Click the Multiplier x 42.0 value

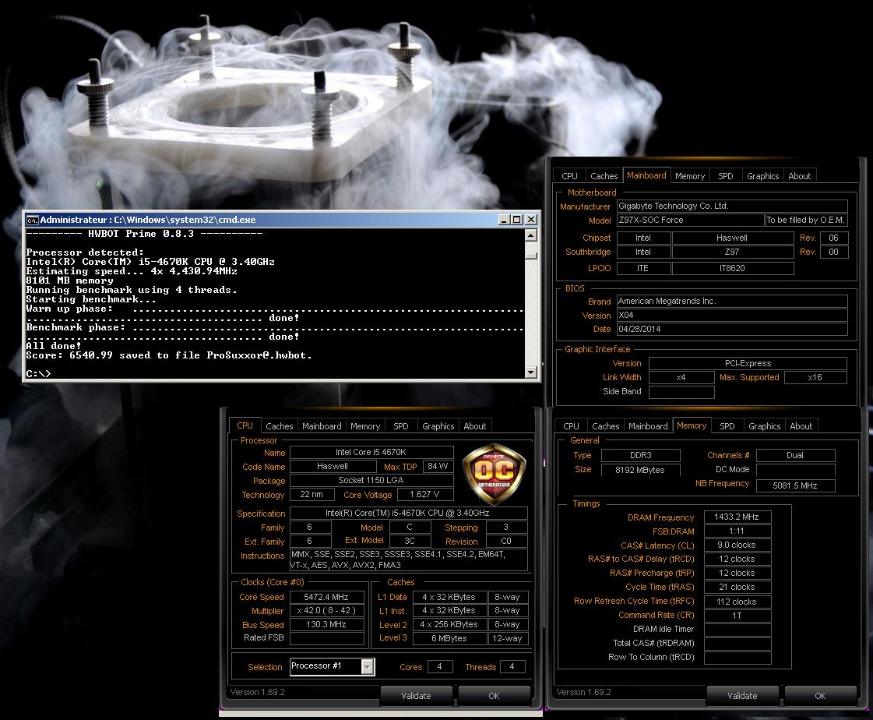(x=326, y=610)
